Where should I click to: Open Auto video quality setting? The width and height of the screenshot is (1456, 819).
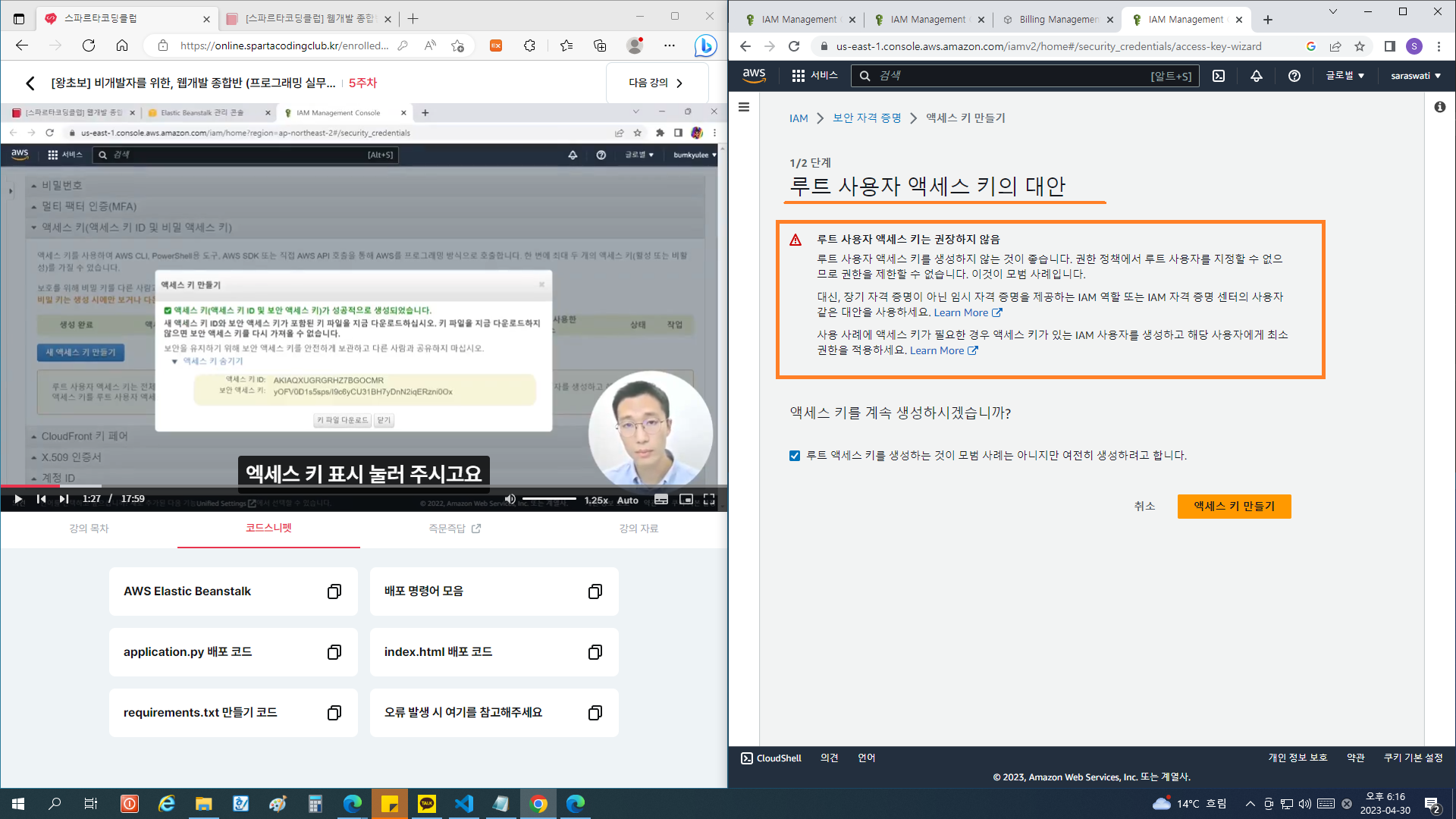click(628, 500)
